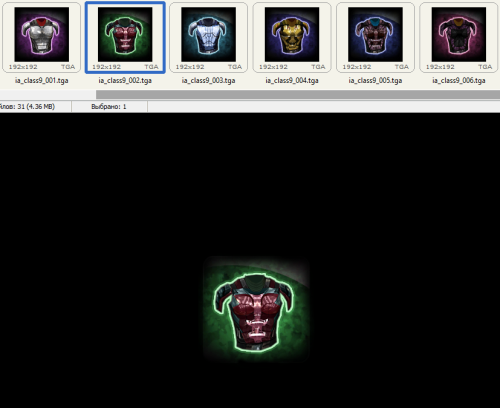This screenshot has width=500, height=408.
Task: Click the ia_class9_006.tga file name
Action: (x=459, y=81)
